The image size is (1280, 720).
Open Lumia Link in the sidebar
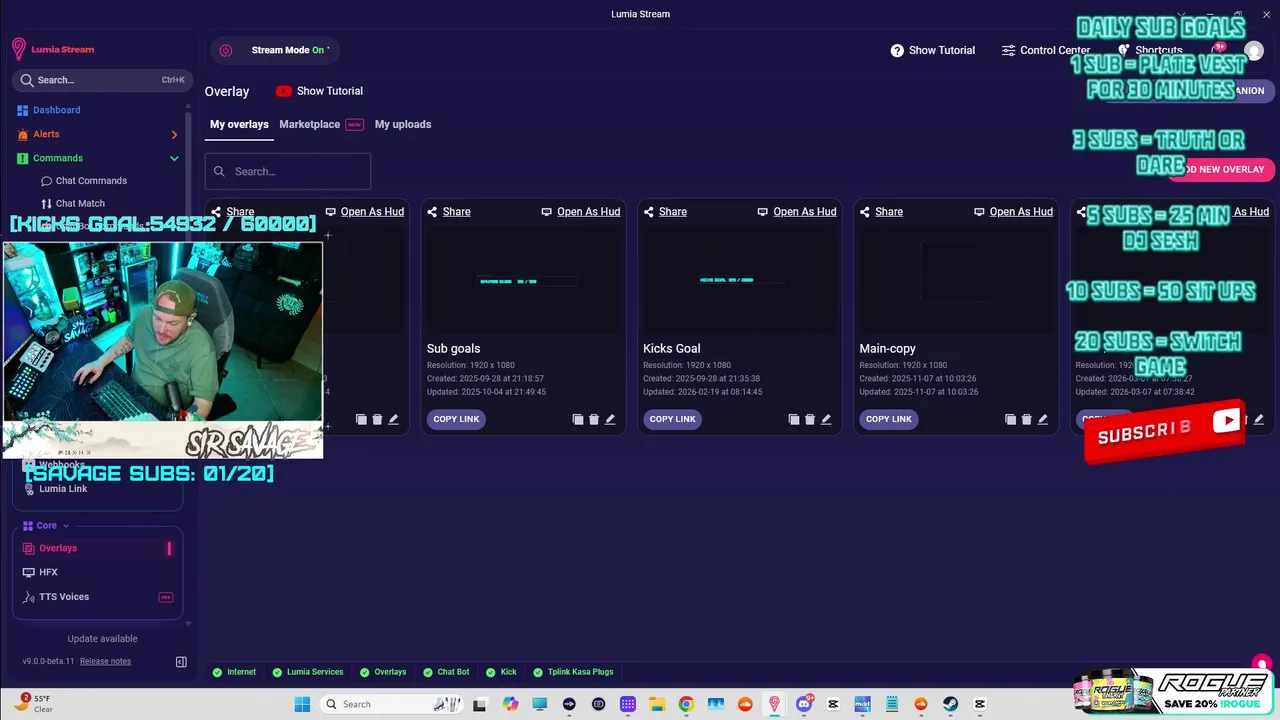pos(63,489)
